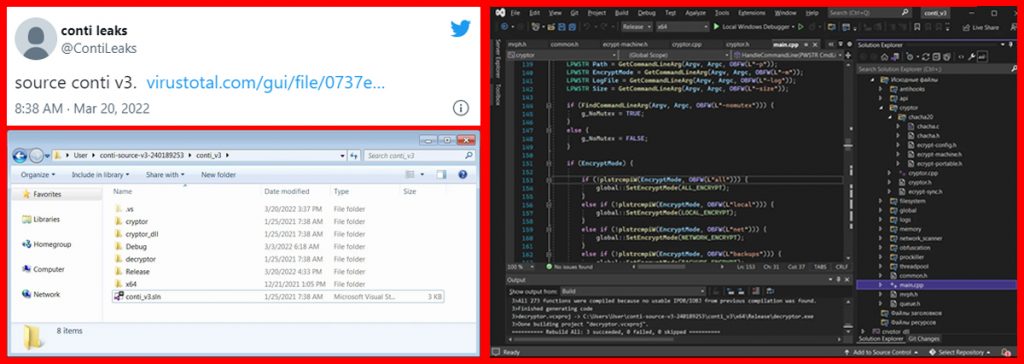Open the Explorer change view dropdown
The height and width of the screenshot is (364, 1024).
(424, 174)
